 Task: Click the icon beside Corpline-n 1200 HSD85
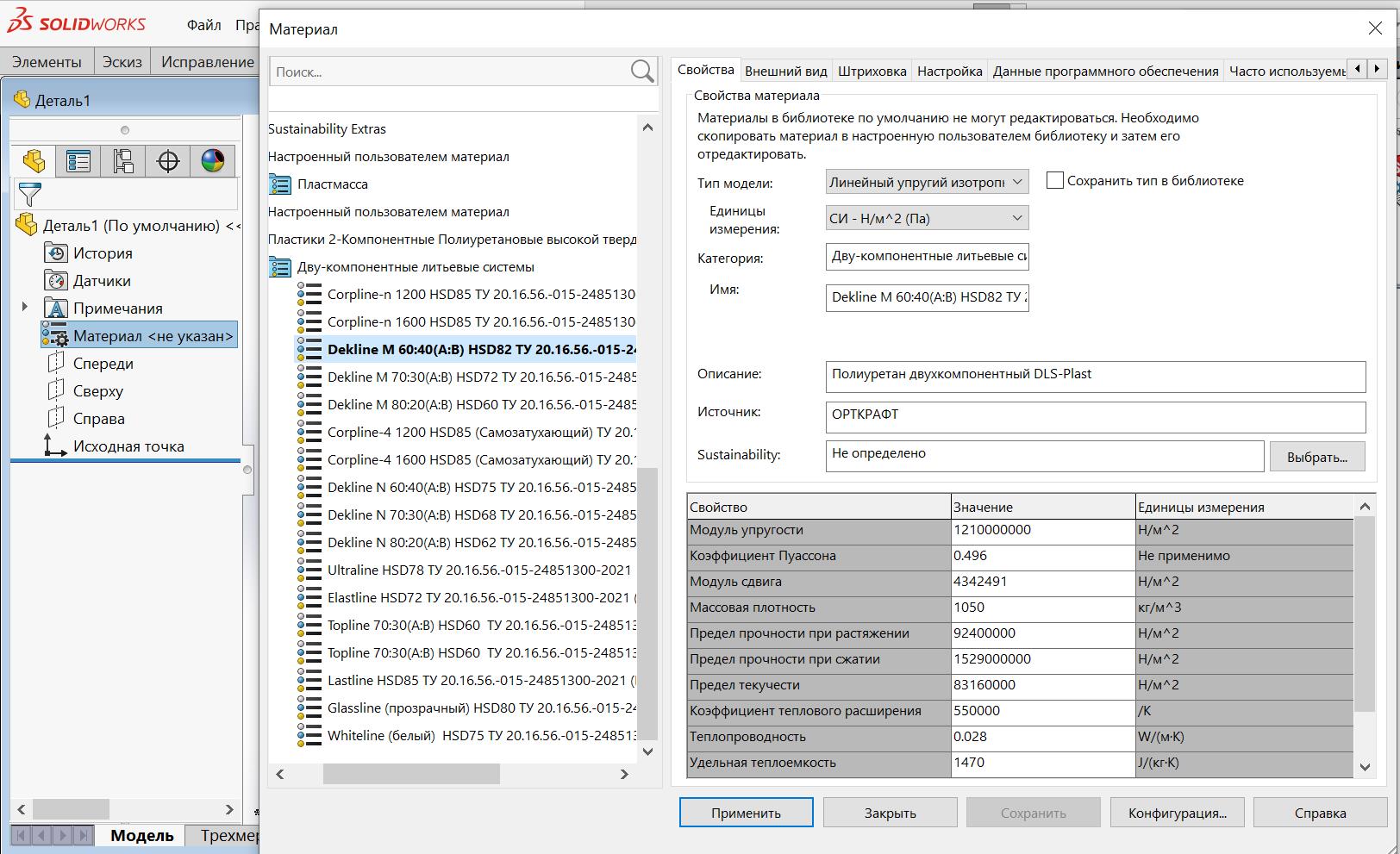[x=309, y=295]
